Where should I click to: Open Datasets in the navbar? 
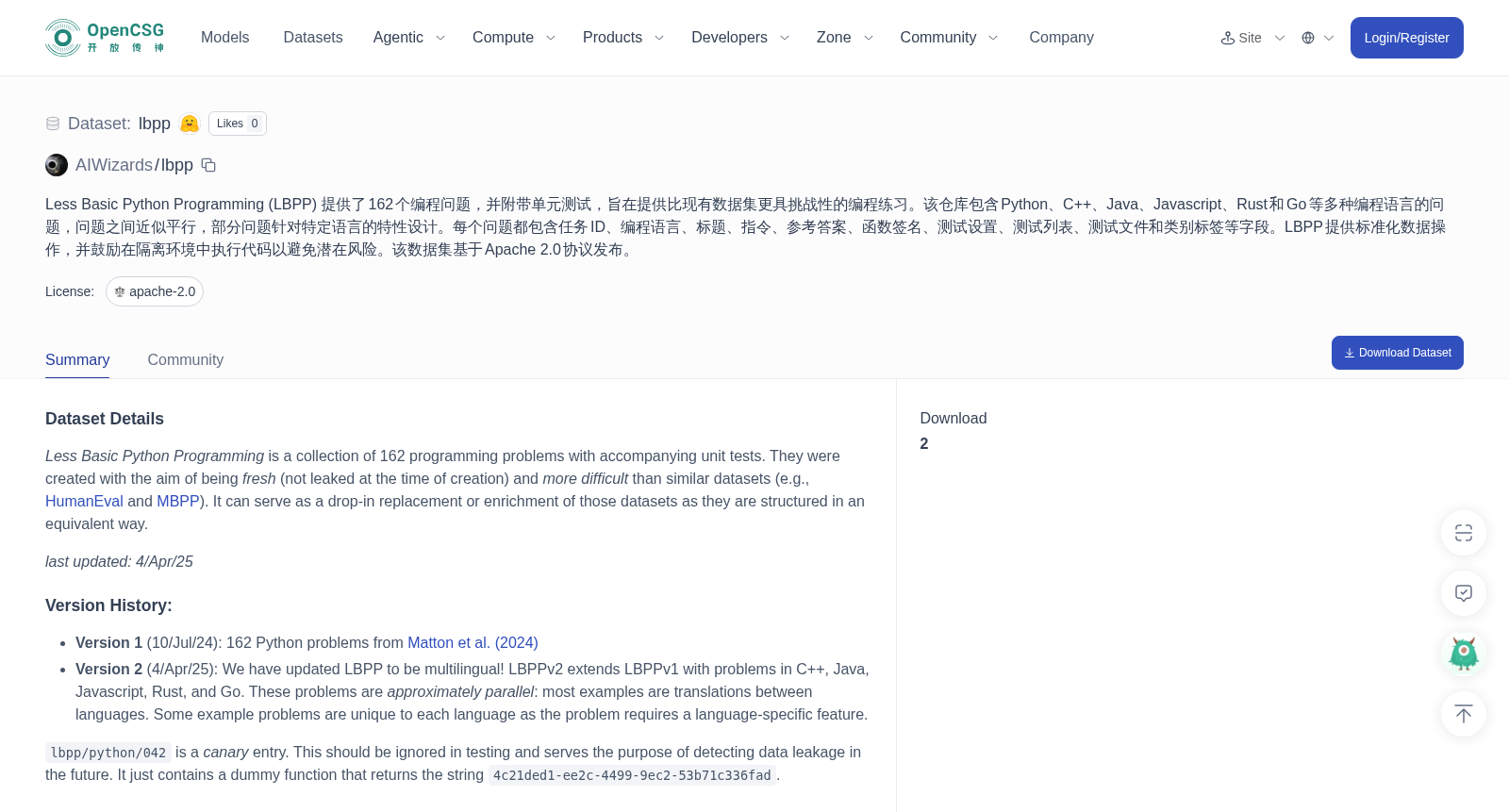click(x=313, y=38)
